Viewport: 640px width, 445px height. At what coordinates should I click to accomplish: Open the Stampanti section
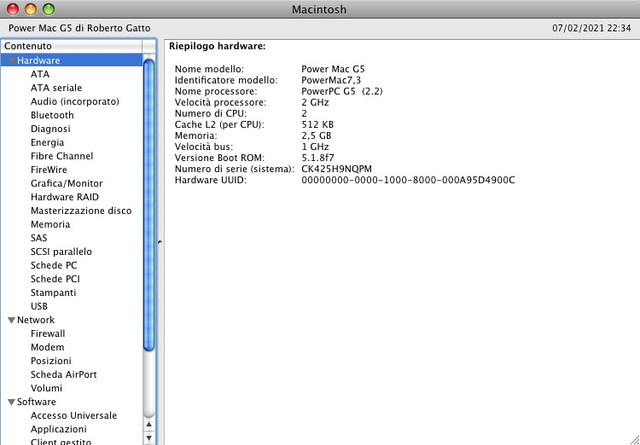click(x=53, y=293)
